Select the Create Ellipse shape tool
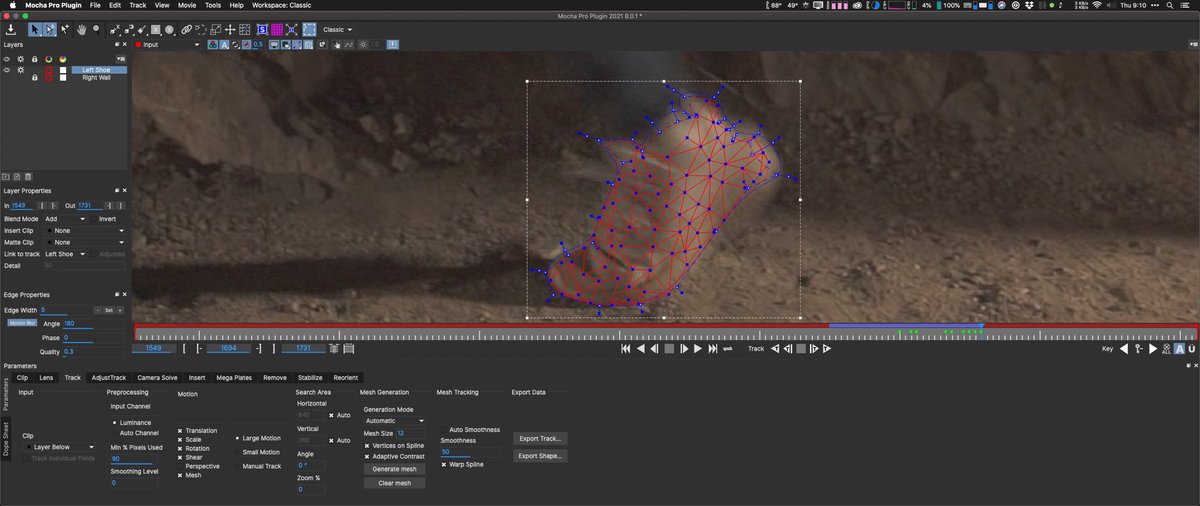Image resolution: width=1200 pixels, height=506 pixels. click(169, 29)
